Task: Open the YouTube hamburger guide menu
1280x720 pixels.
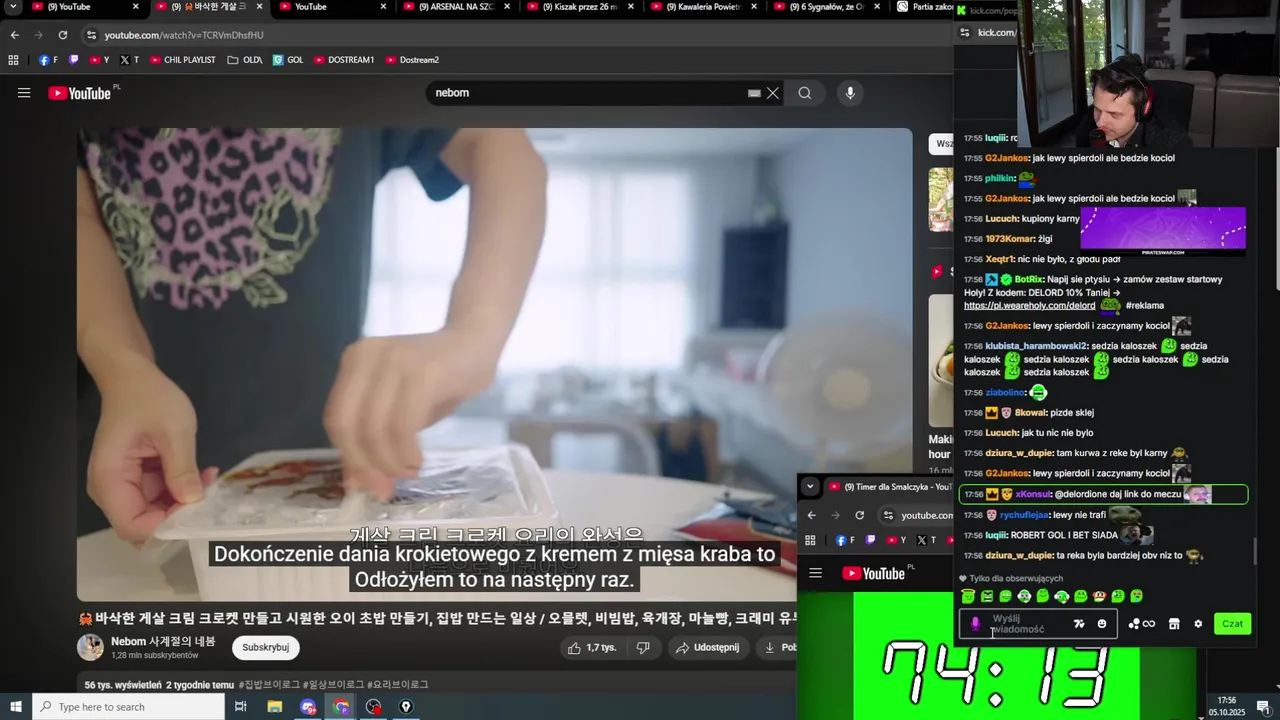Action: pos(24,93)
